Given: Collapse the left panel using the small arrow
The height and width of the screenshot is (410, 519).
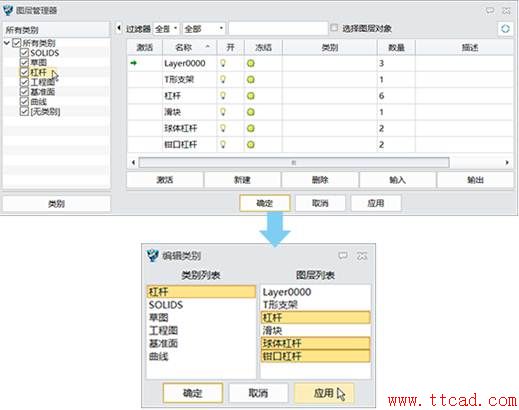Looking at the screenshot, I should click(x=118, y=28).
